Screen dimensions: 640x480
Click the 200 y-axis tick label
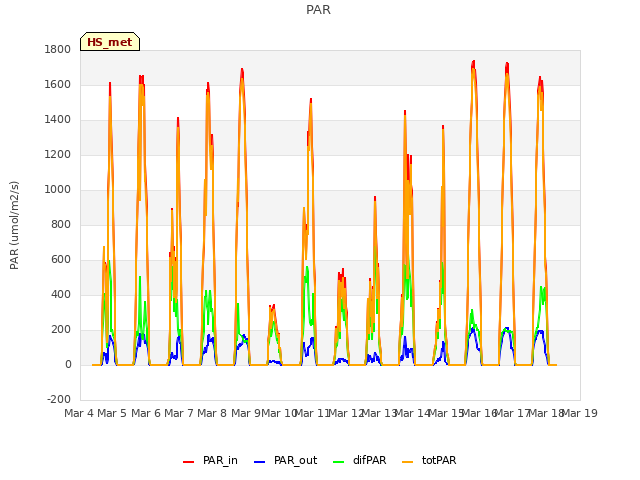[x=61, y=330]
